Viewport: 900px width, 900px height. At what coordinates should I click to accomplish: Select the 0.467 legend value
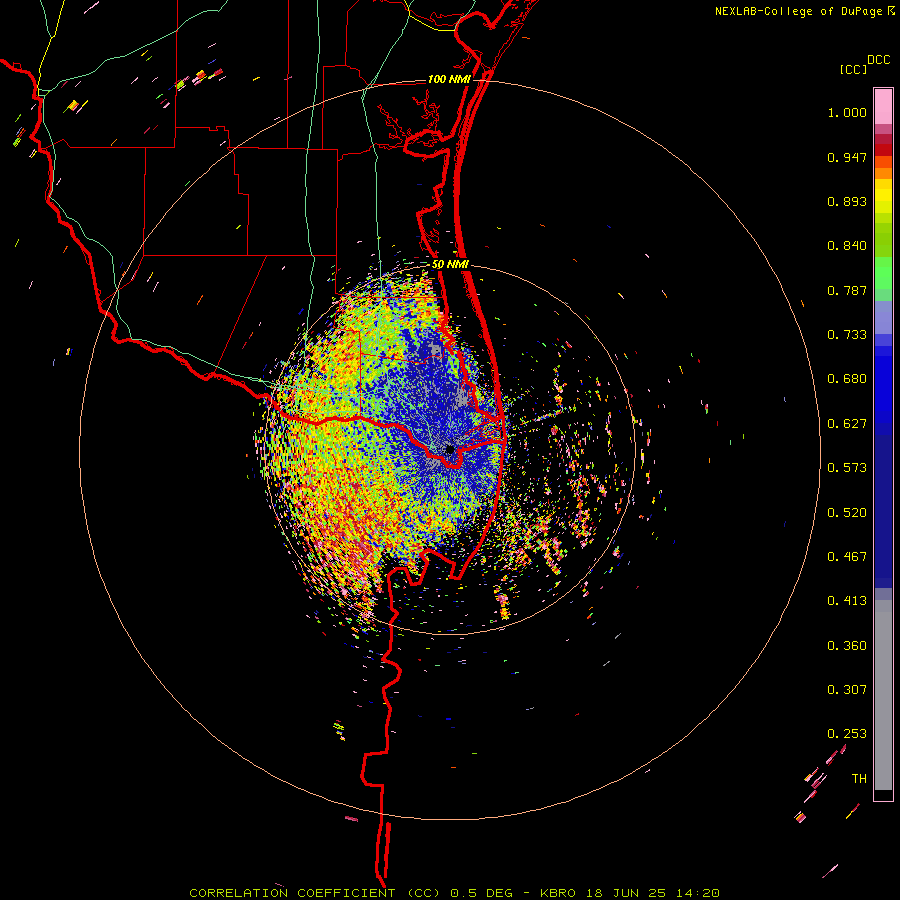click(847, 557)
